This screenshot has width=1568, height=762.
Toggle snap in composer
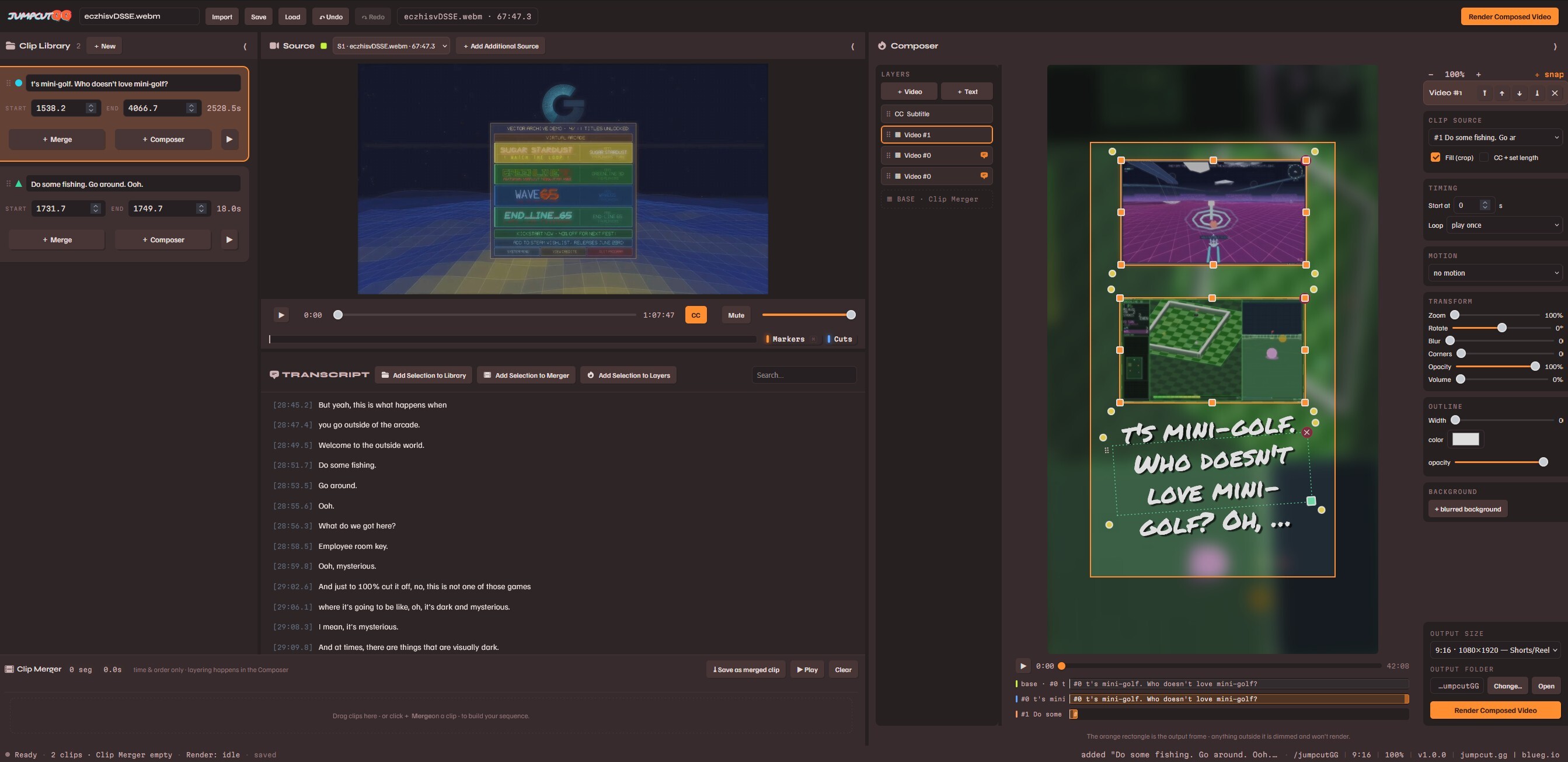pos(1549,74)
